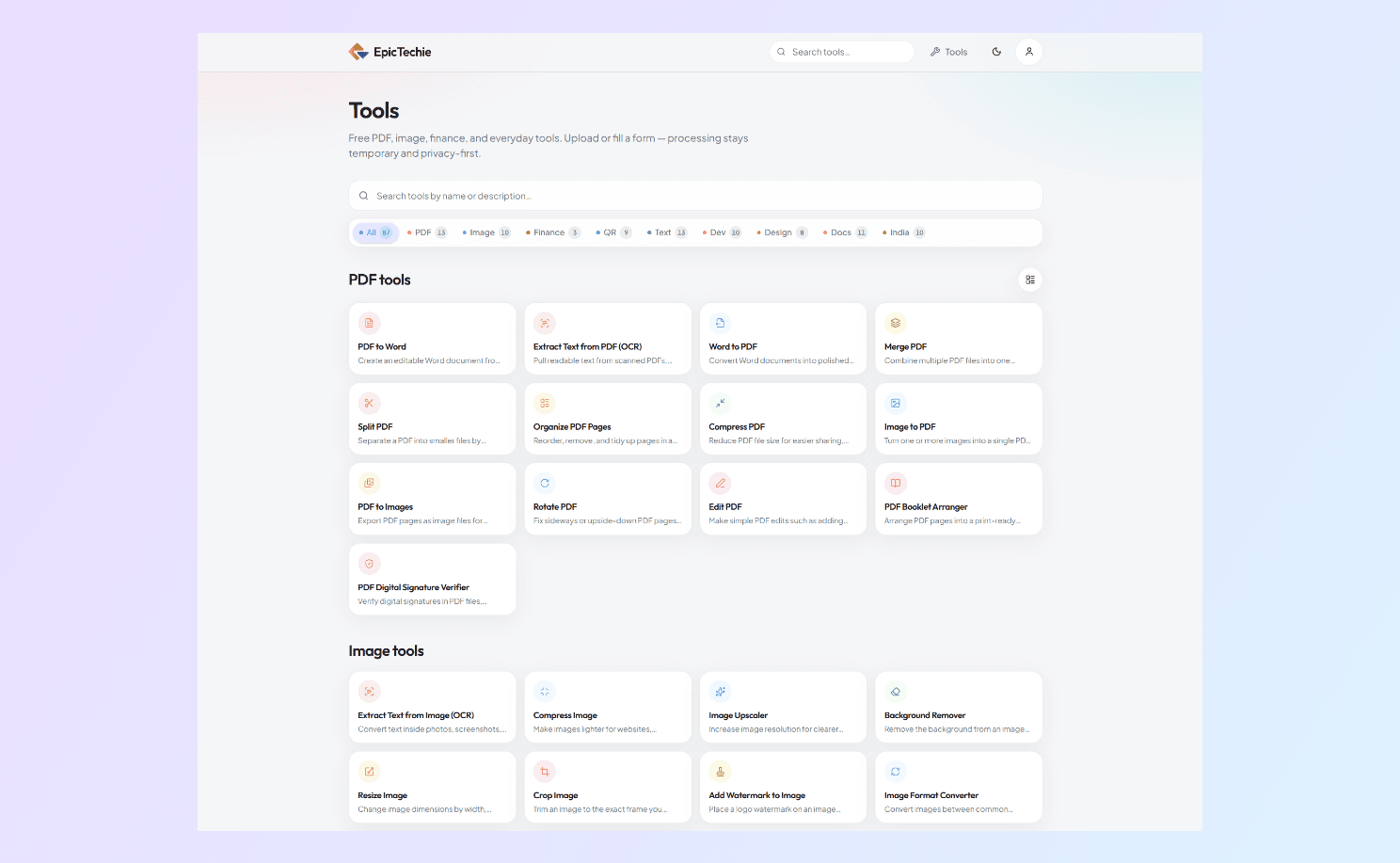Image resolution: width=1400 pixels, height=863 pixels.
Task: Open the user account icon
Action: coord(1029,52)
